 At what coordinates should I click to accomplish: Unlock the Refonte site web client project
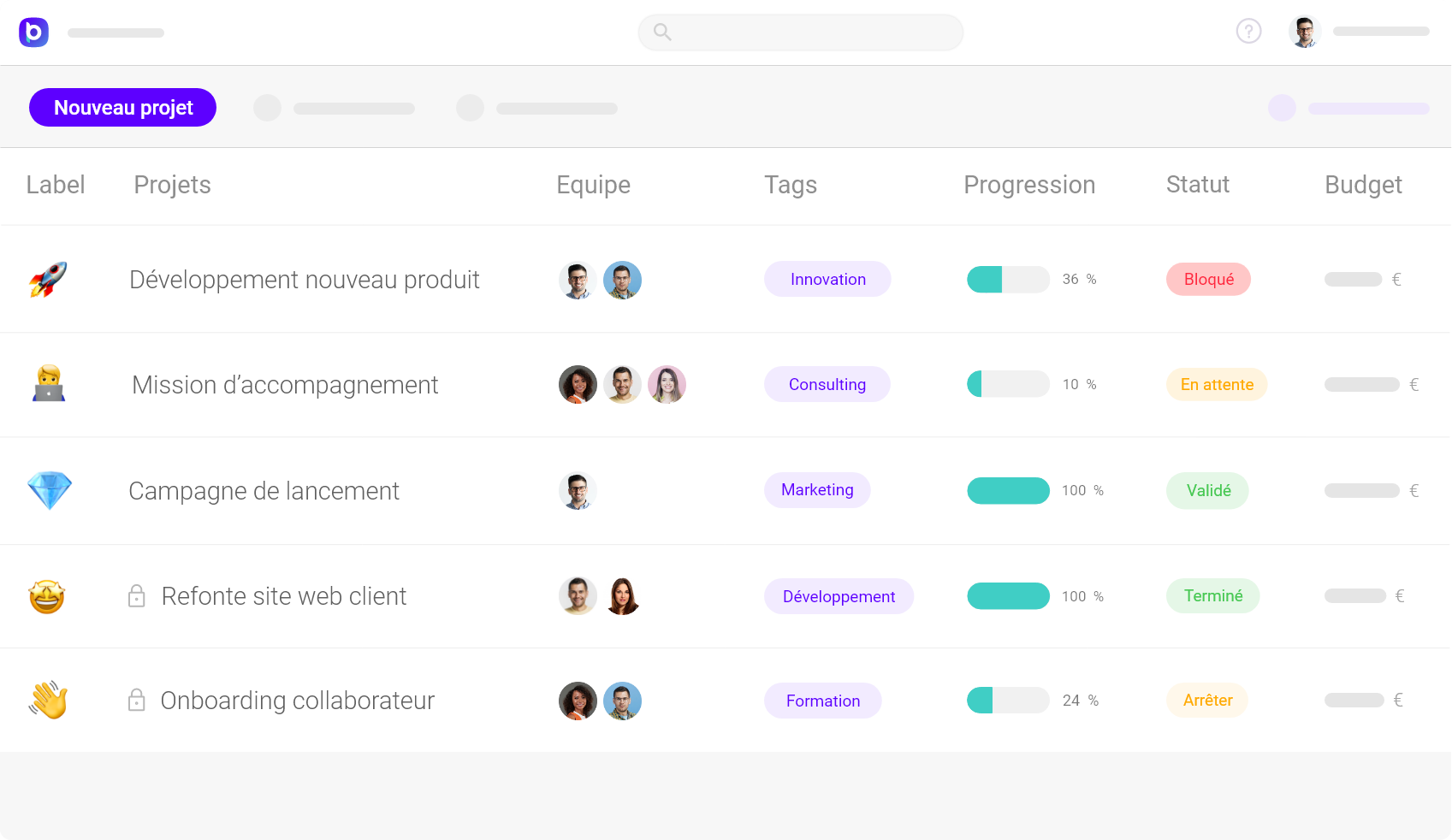137,595
